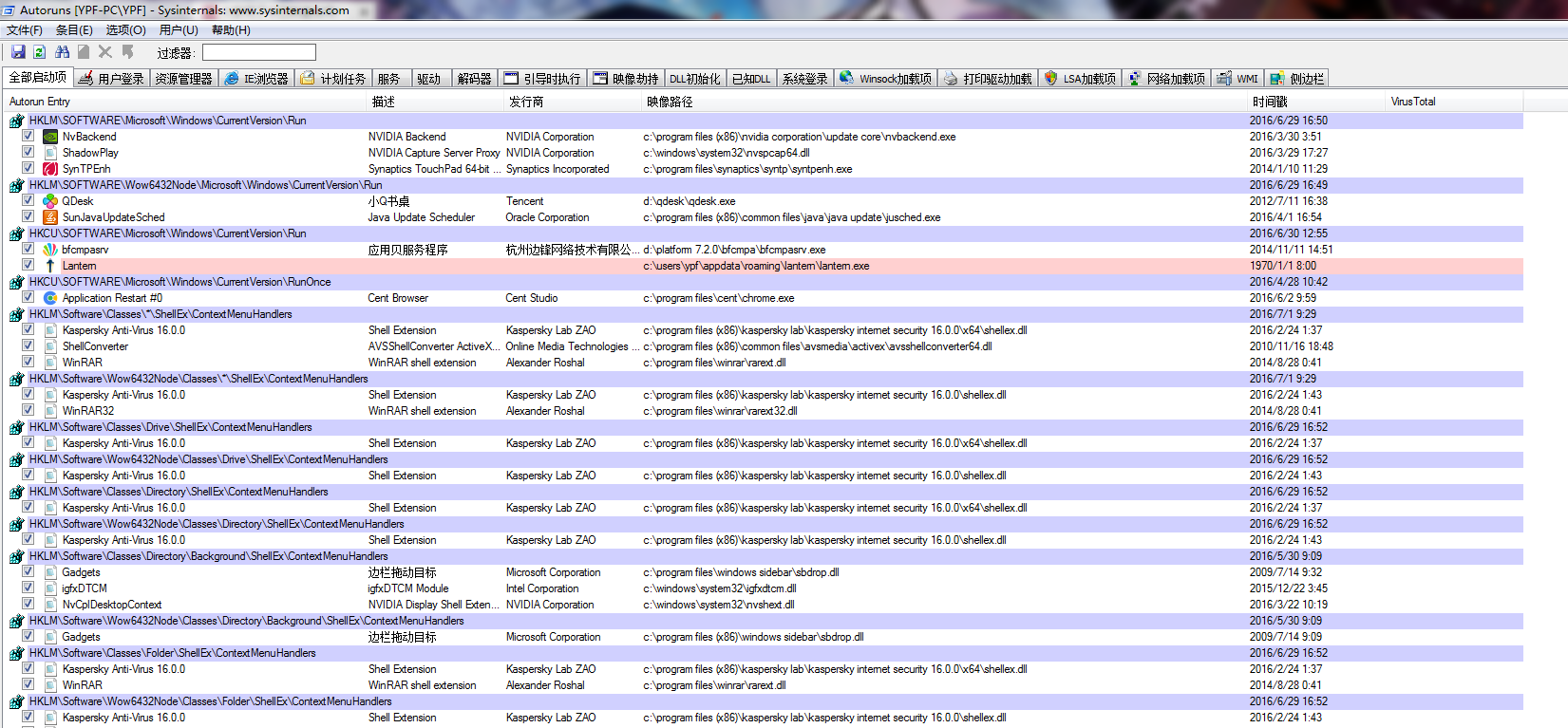Switch to the 资源管理器 tab
Image resolution: width=1568 pixels, height=728 pixels.
coord(184,79)
